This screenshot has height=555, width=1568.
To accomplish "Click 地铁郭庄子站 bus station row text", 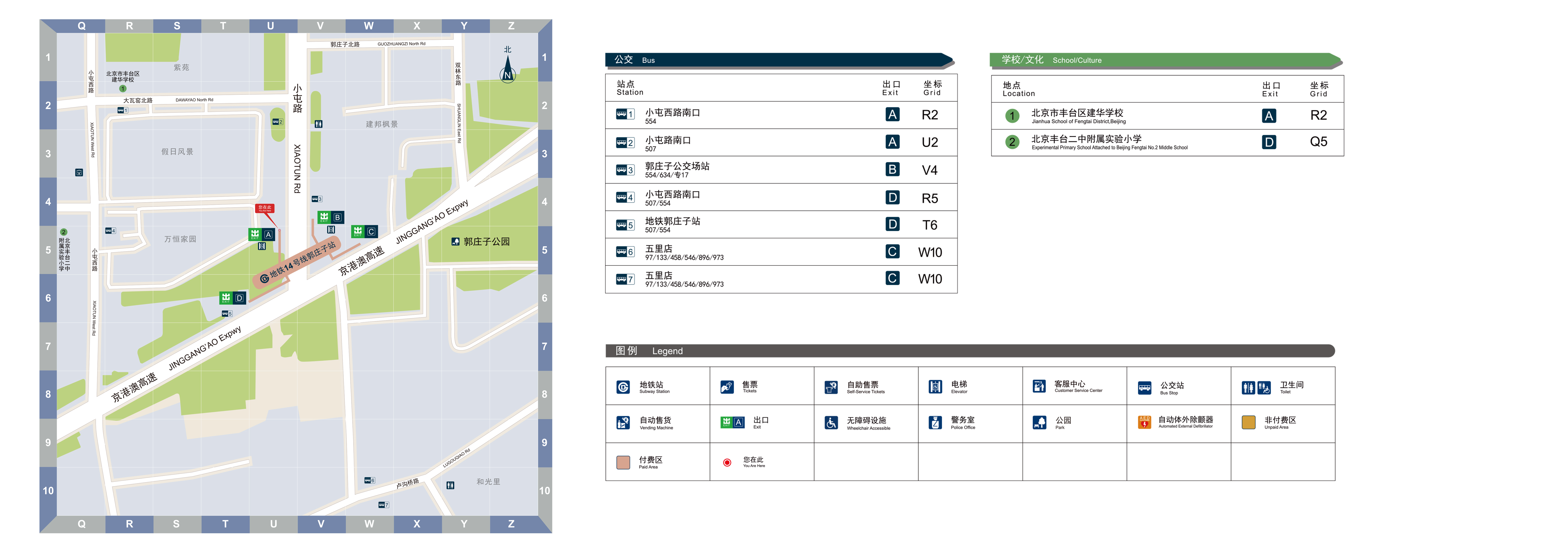I will click(672, 221).
